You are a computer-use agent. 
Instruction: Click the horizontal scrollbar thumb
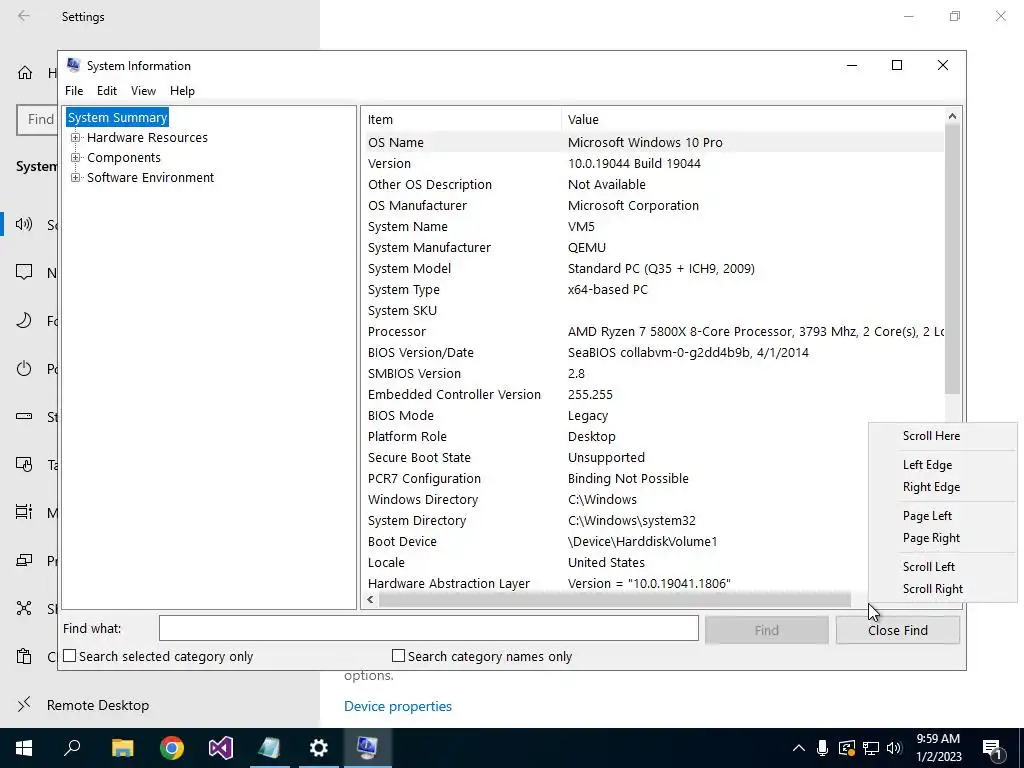click(615, 600)
